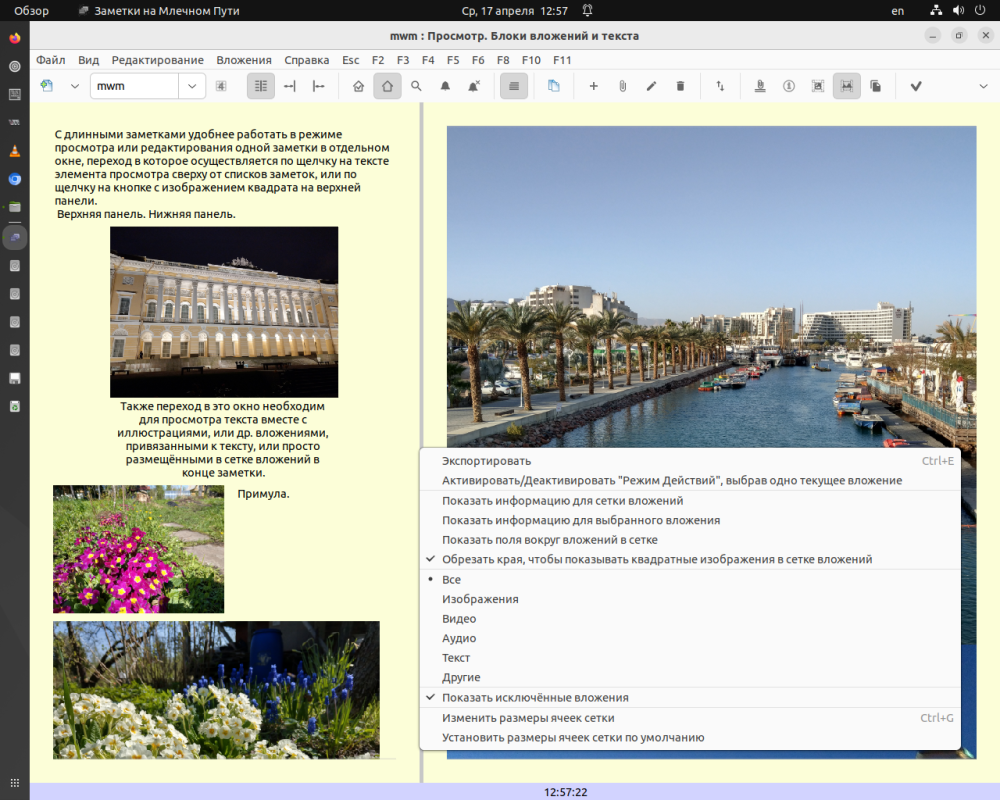Click 'Показать информацию для выбранного вложения'

(x=580, y=520)
